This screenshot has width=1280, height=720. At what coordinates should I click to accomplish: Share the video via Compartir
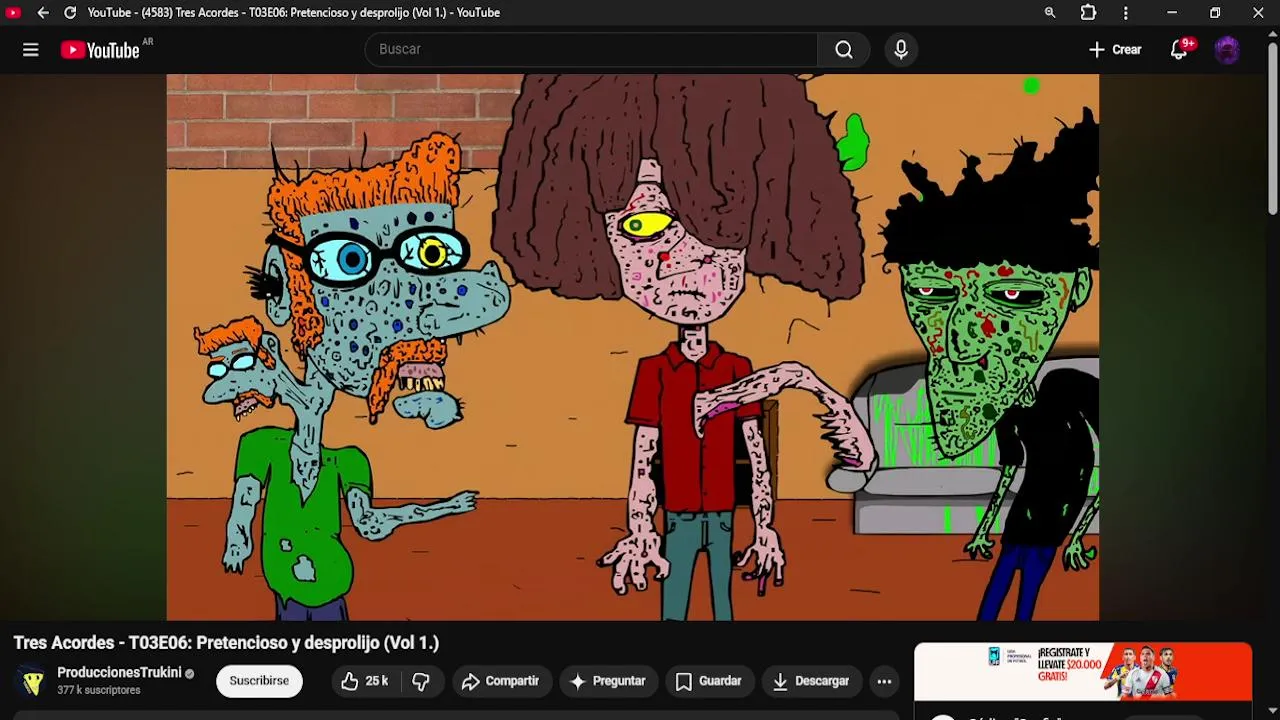pyautogui.click(x=500, y=681)
